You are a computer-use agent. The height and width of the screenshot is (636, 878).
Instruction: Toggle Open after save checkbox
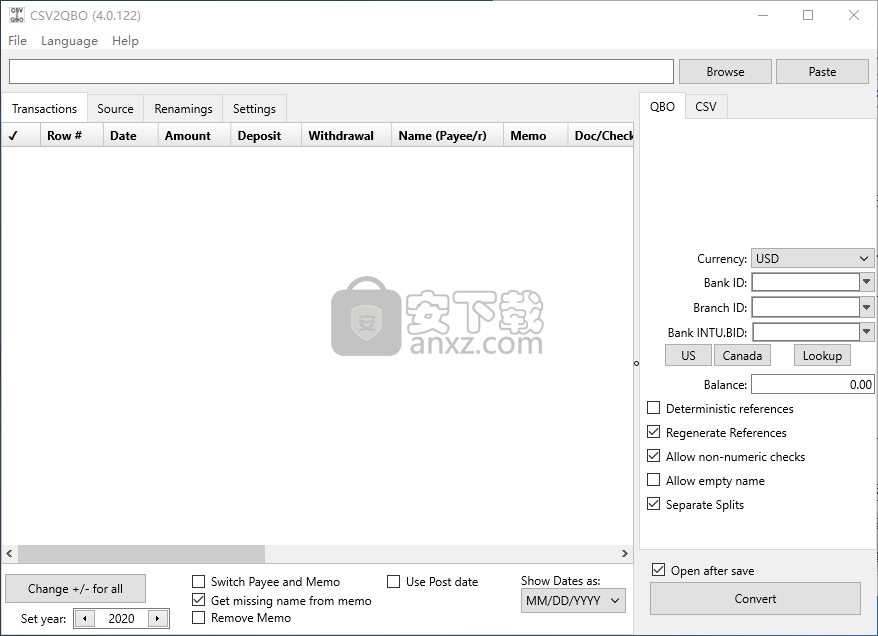[x=658, y=570]
